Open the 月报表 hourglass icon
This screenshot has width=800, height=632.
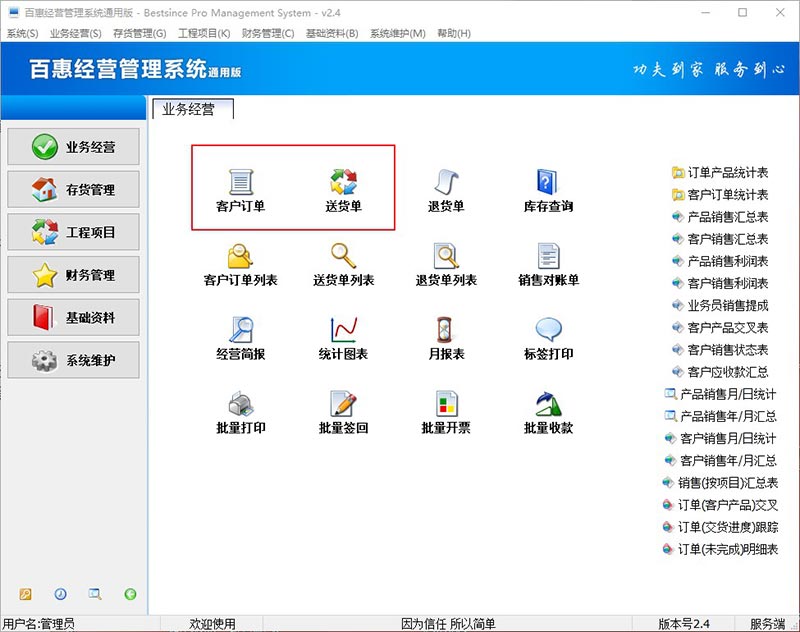pos(445,330)
